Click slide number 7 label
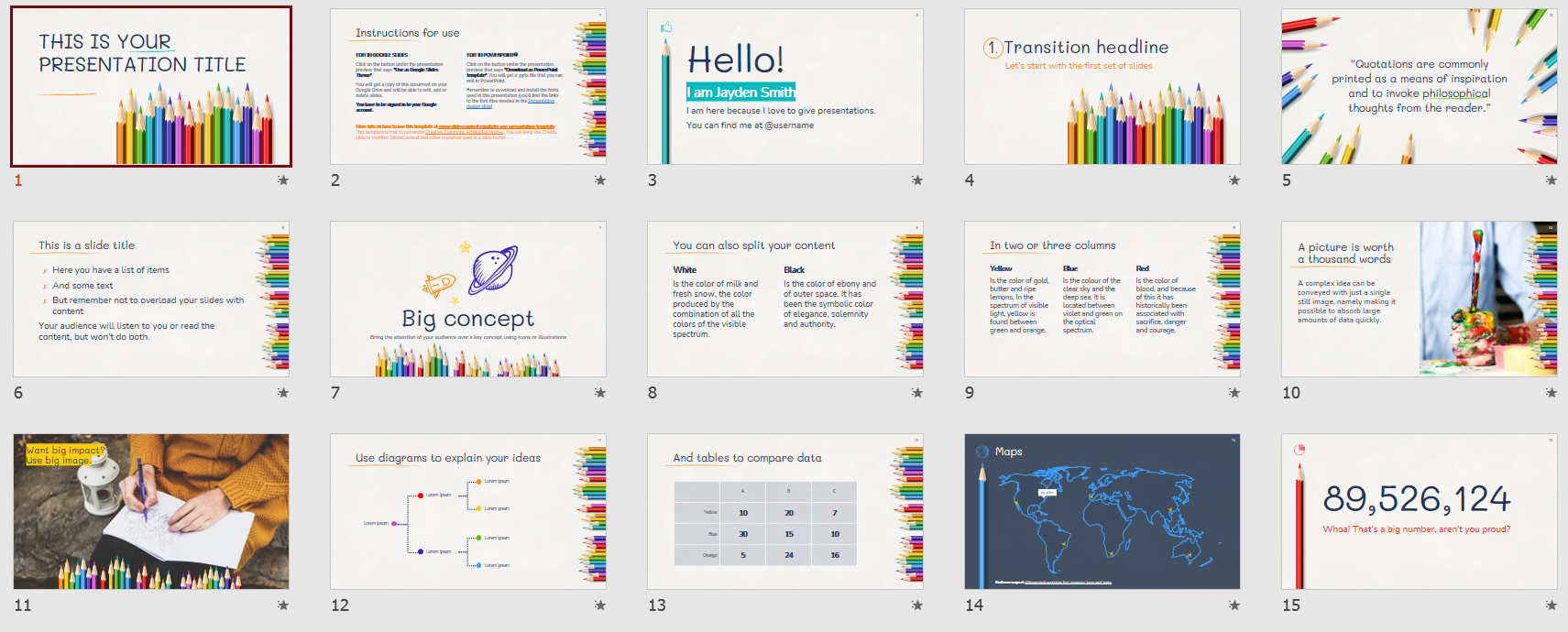Image resolution: width=1568 pixels, height=632 pixels. tap(335, 393)
